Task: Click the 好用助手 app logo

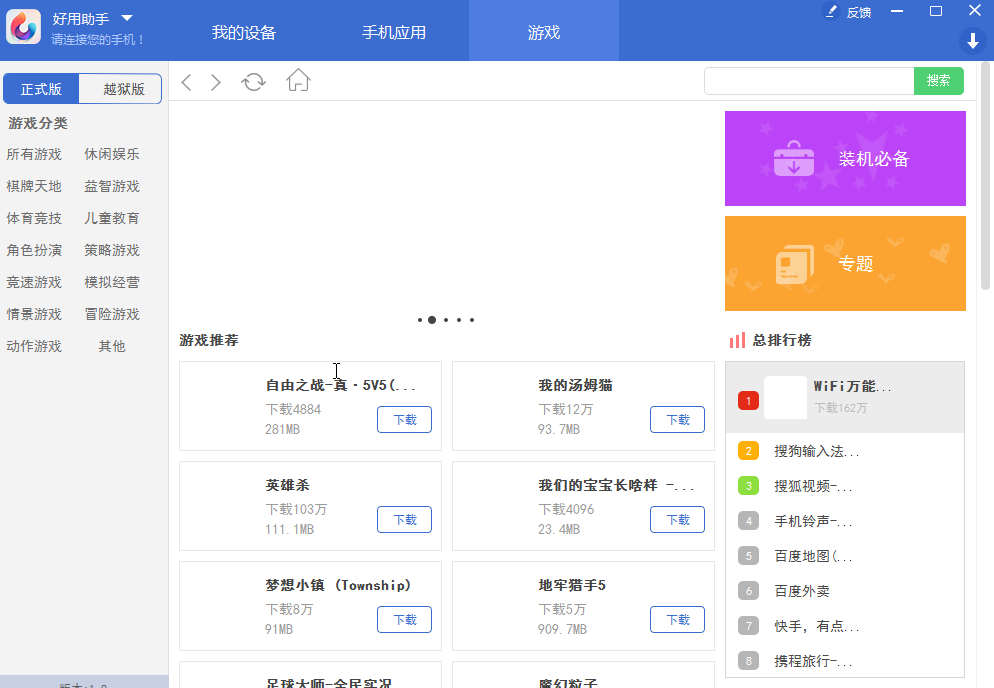Action: pos(23,26)
